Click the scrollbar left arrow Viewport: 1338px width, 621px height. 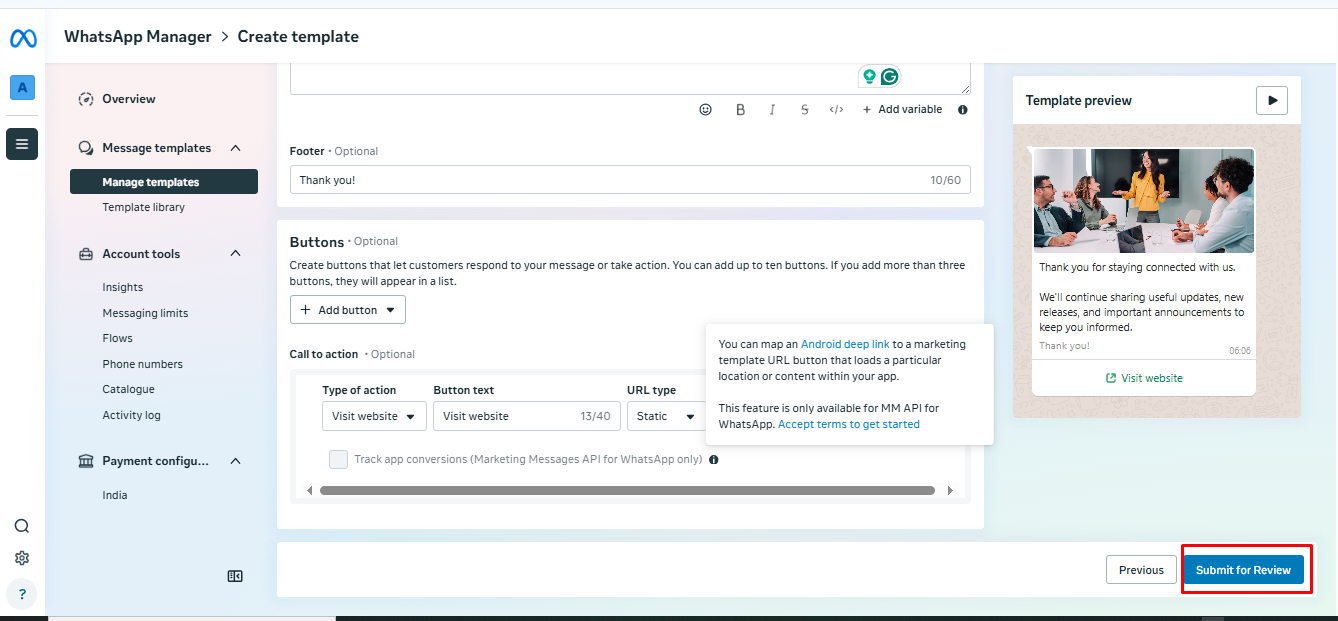point(309,491)
